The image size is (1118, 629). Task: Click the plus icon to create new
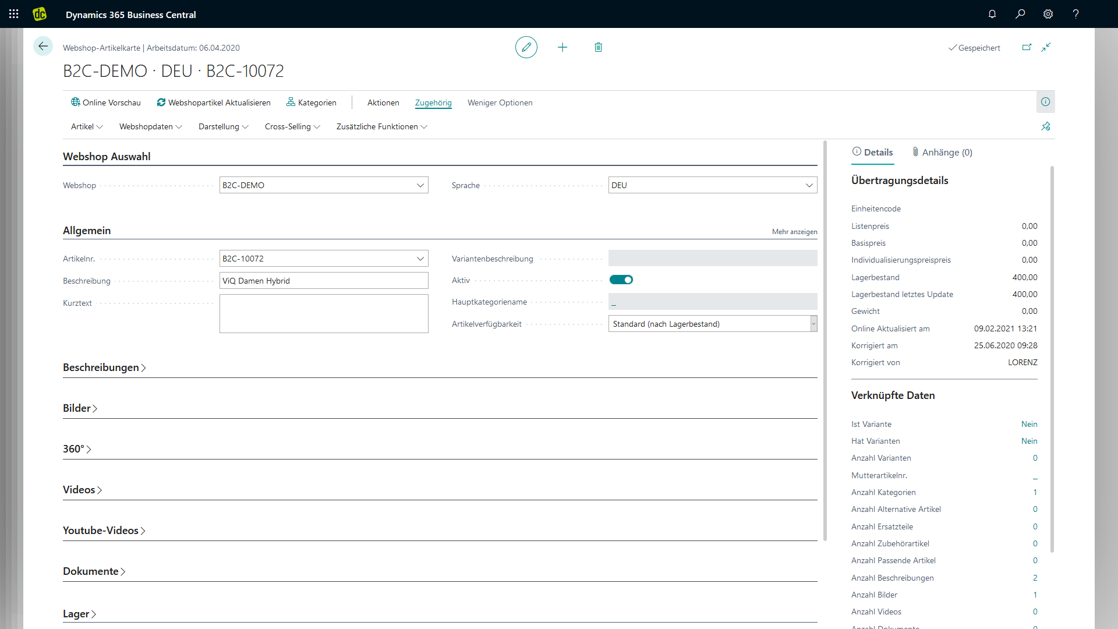point(562,47)
